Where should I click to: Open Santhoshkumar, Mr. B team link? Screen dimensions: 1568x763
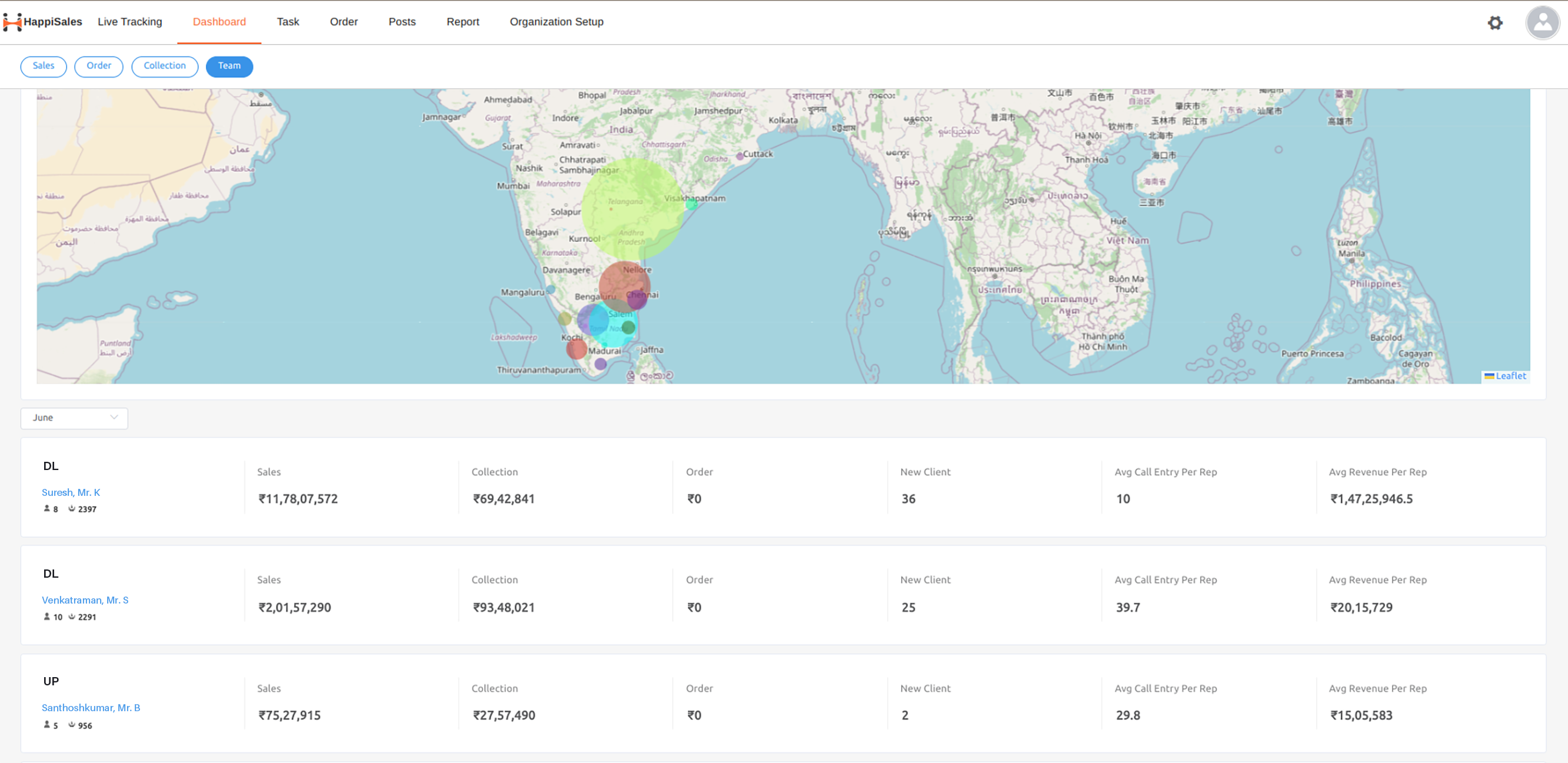point(91,708)
